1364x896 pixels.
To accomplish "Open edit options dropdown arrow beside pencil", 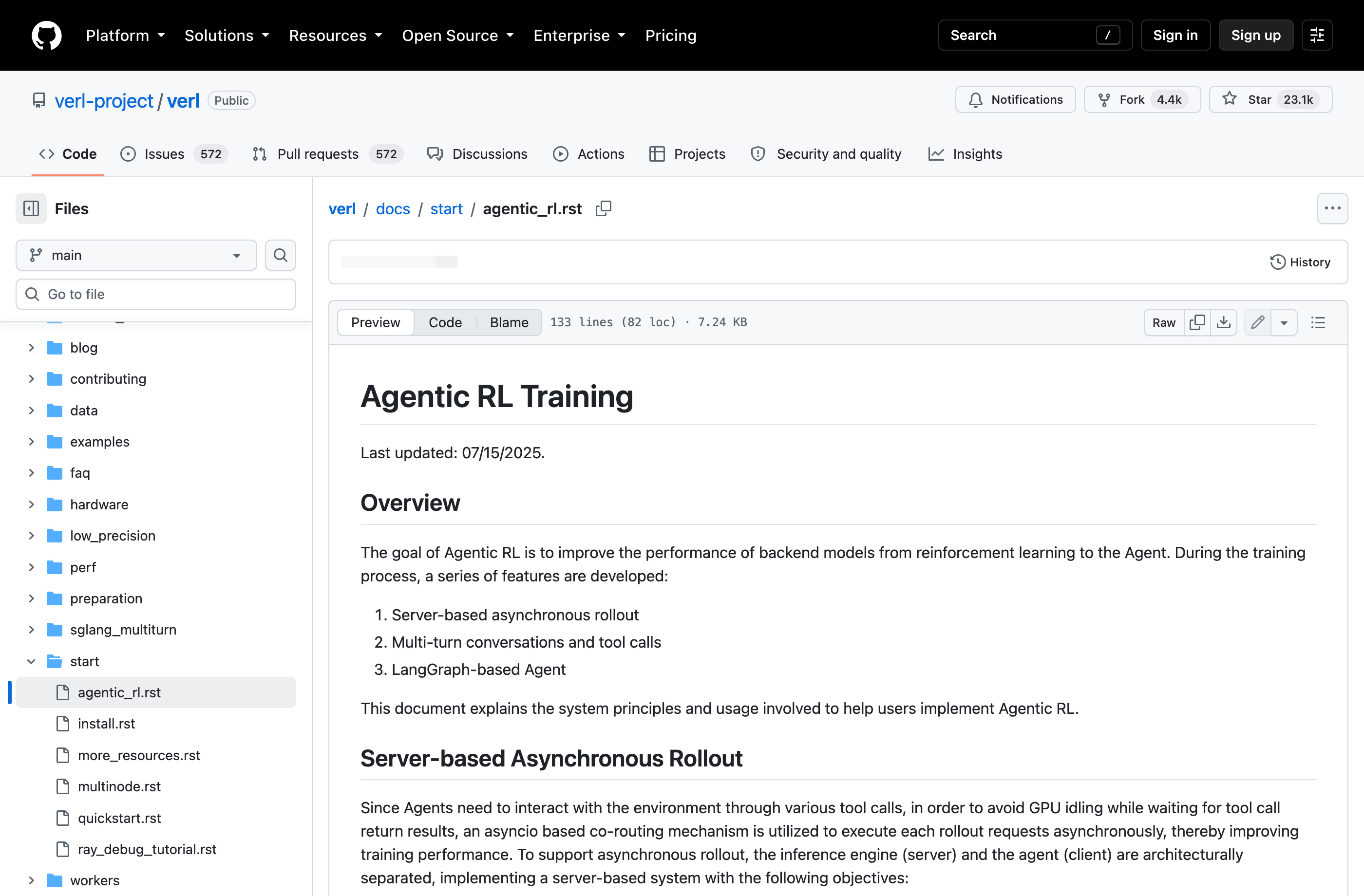I will tap(1284, 322).
